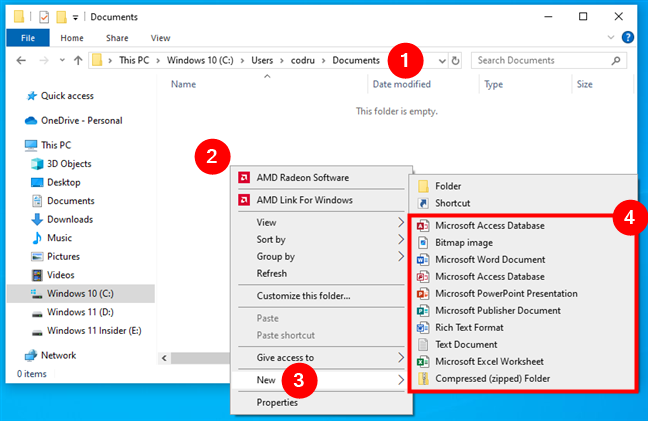Click codru in address breadcrumb
The width and height of the screenshot is (648, 421).
tap(303, 61)
